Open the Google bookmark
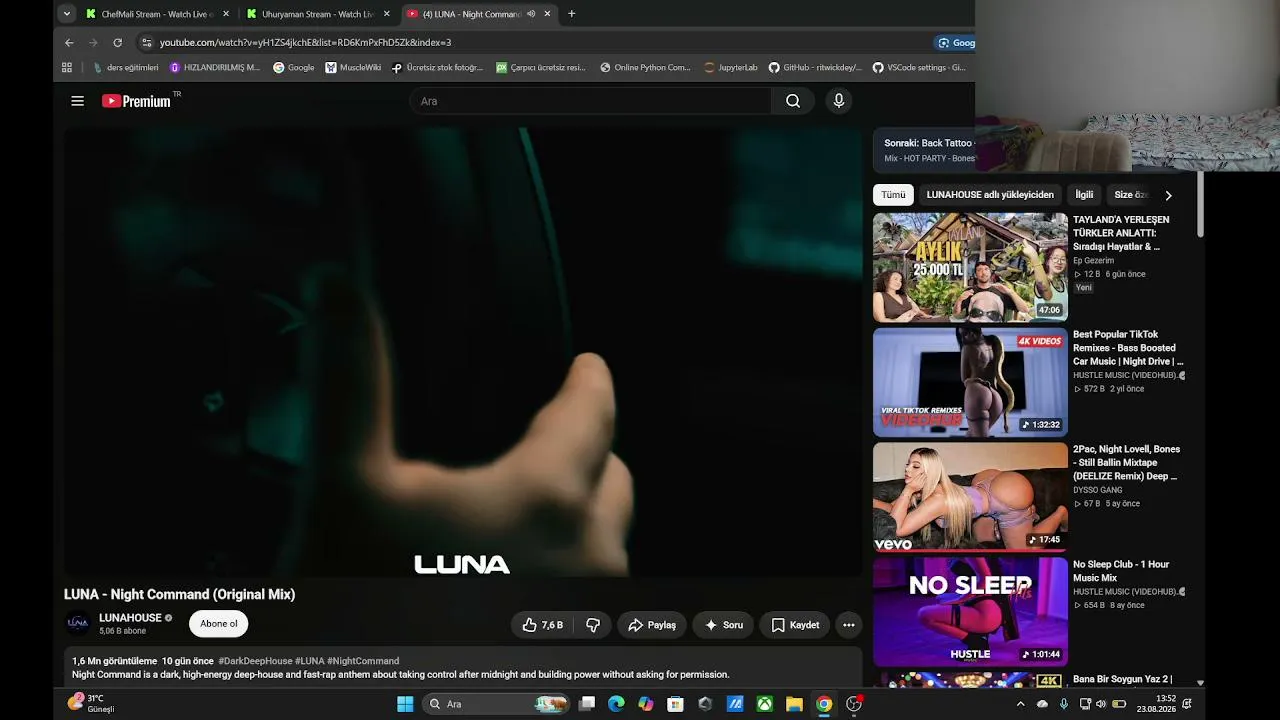Viewport: 1280px width, 720px height. click(x=294, y=68)
